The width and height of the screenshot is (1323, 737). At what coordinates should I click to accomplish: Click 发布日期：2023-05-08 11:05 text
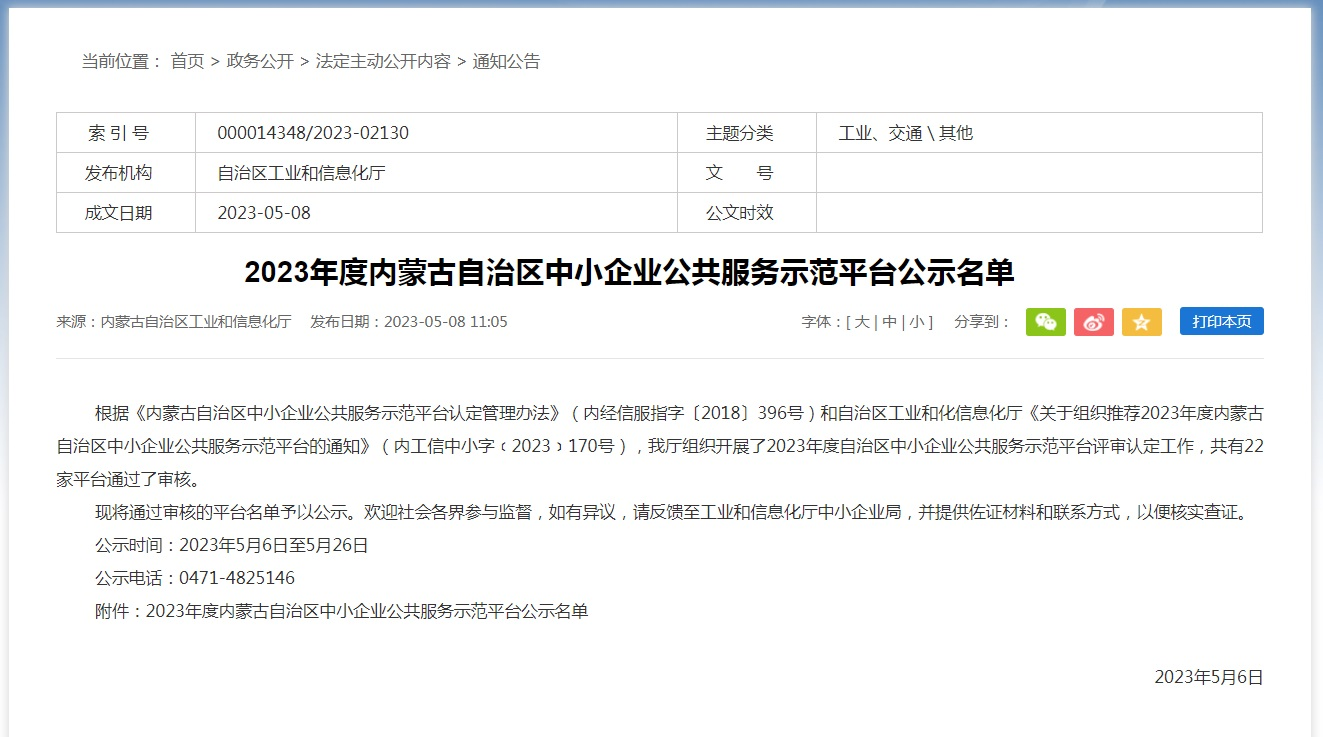[409, 322]
